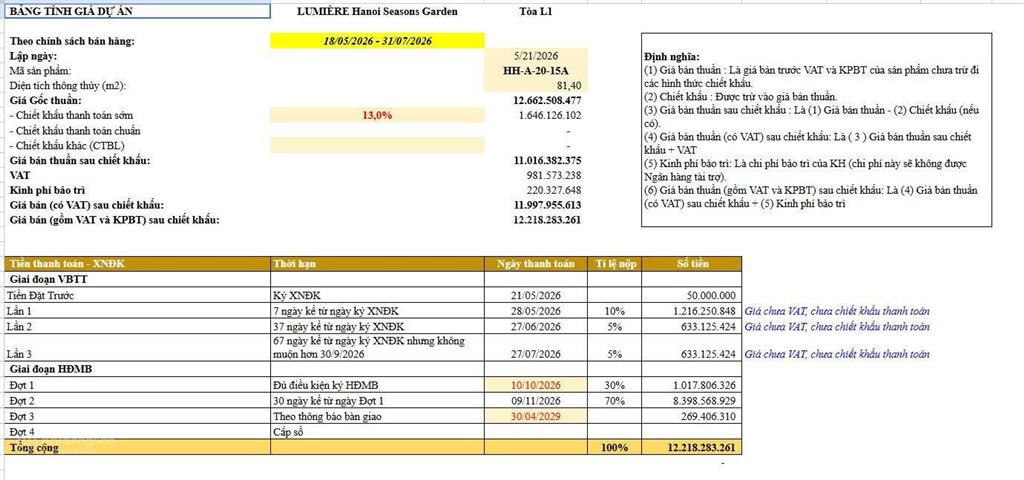
Task: Select the blue VAT note beside Lần 1
Action: [x=837, y=311]
